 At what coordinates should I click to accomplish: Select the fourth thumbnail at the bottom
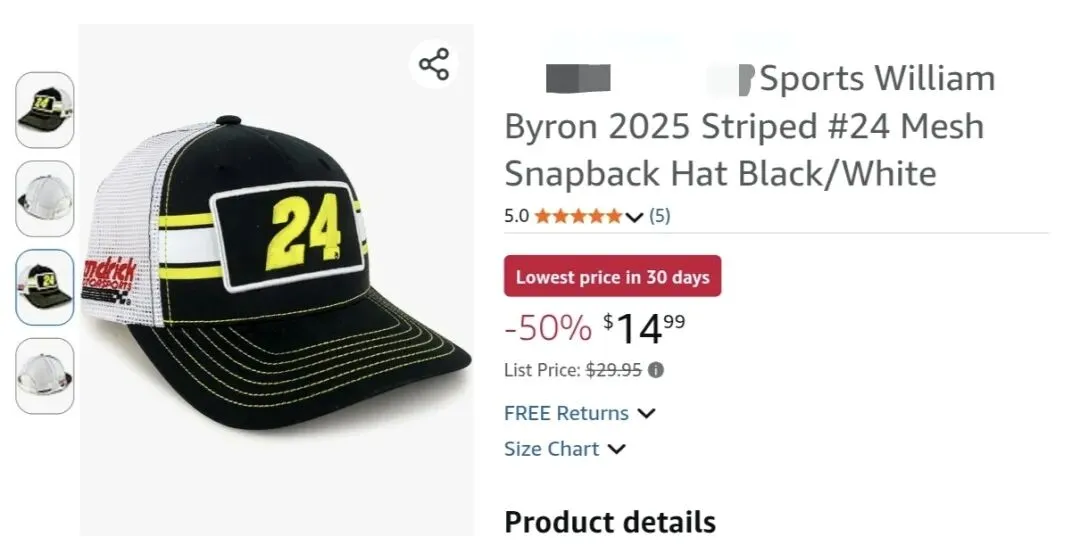pos(45,375)
